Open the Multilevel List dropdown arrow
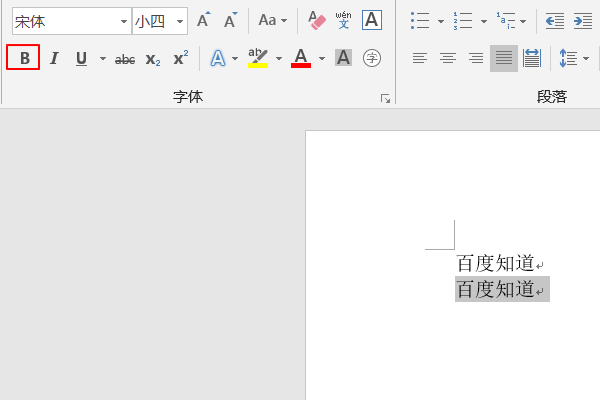 coord(523,21)
